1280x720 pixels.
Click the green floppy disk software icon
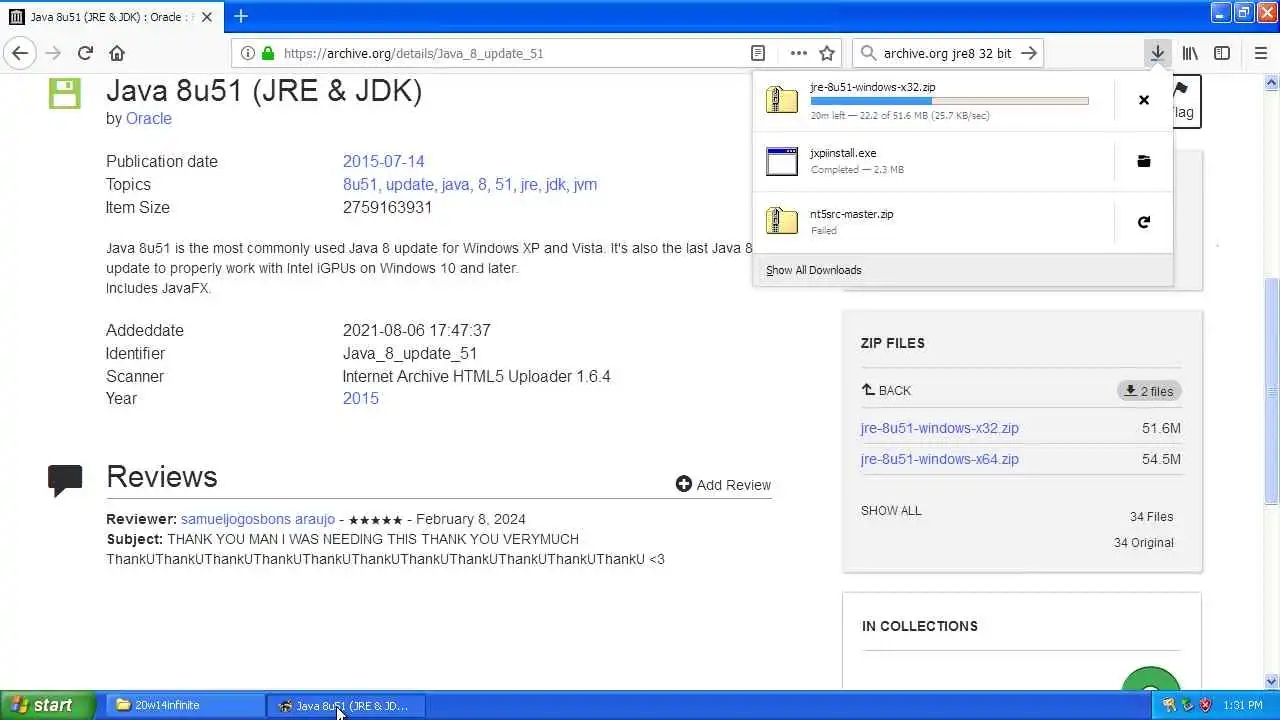pyautogui.click(x=64, y=93)
